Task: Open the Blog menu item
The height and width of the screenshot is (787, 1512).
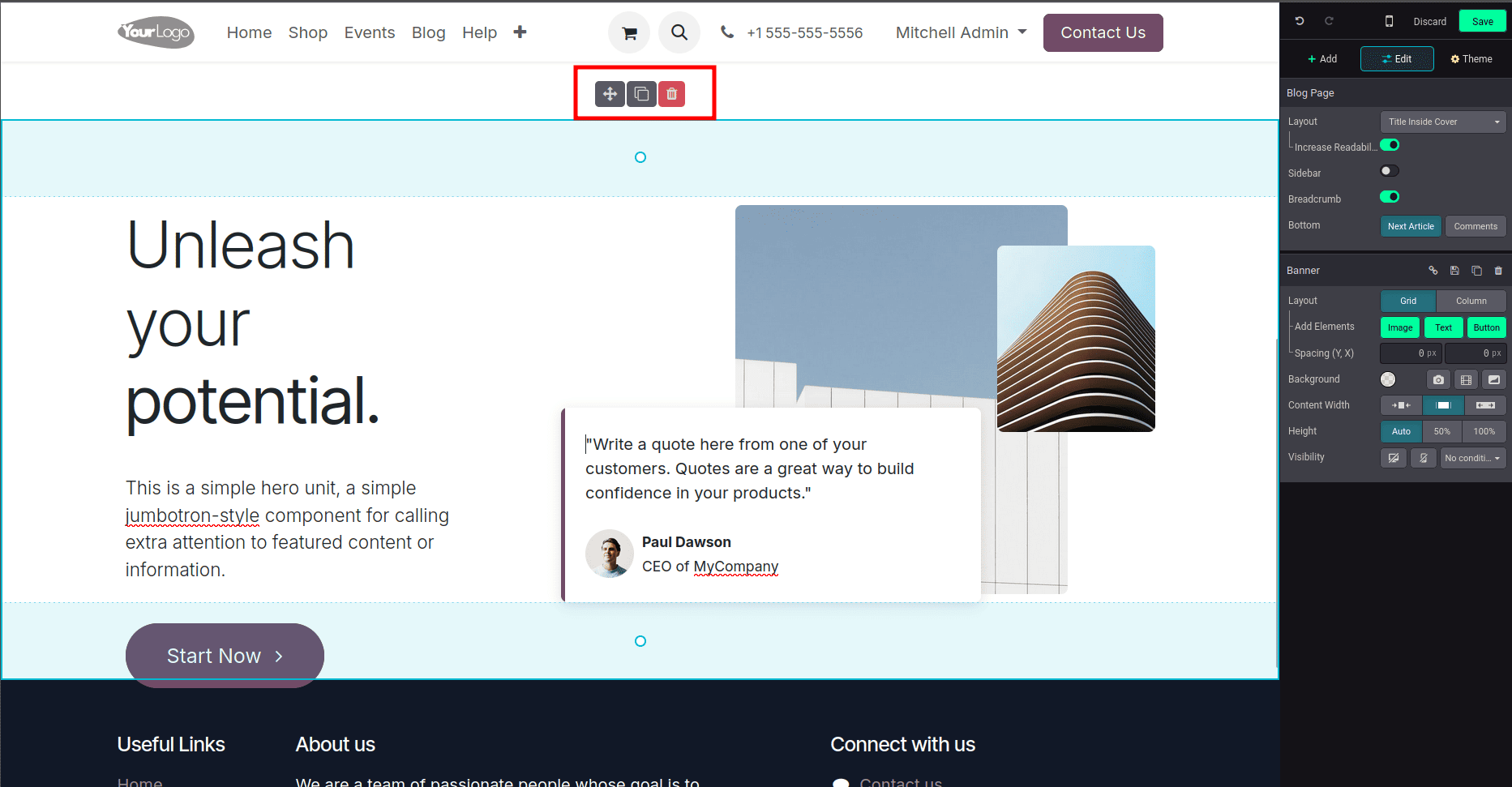Action: click(428, 32)
